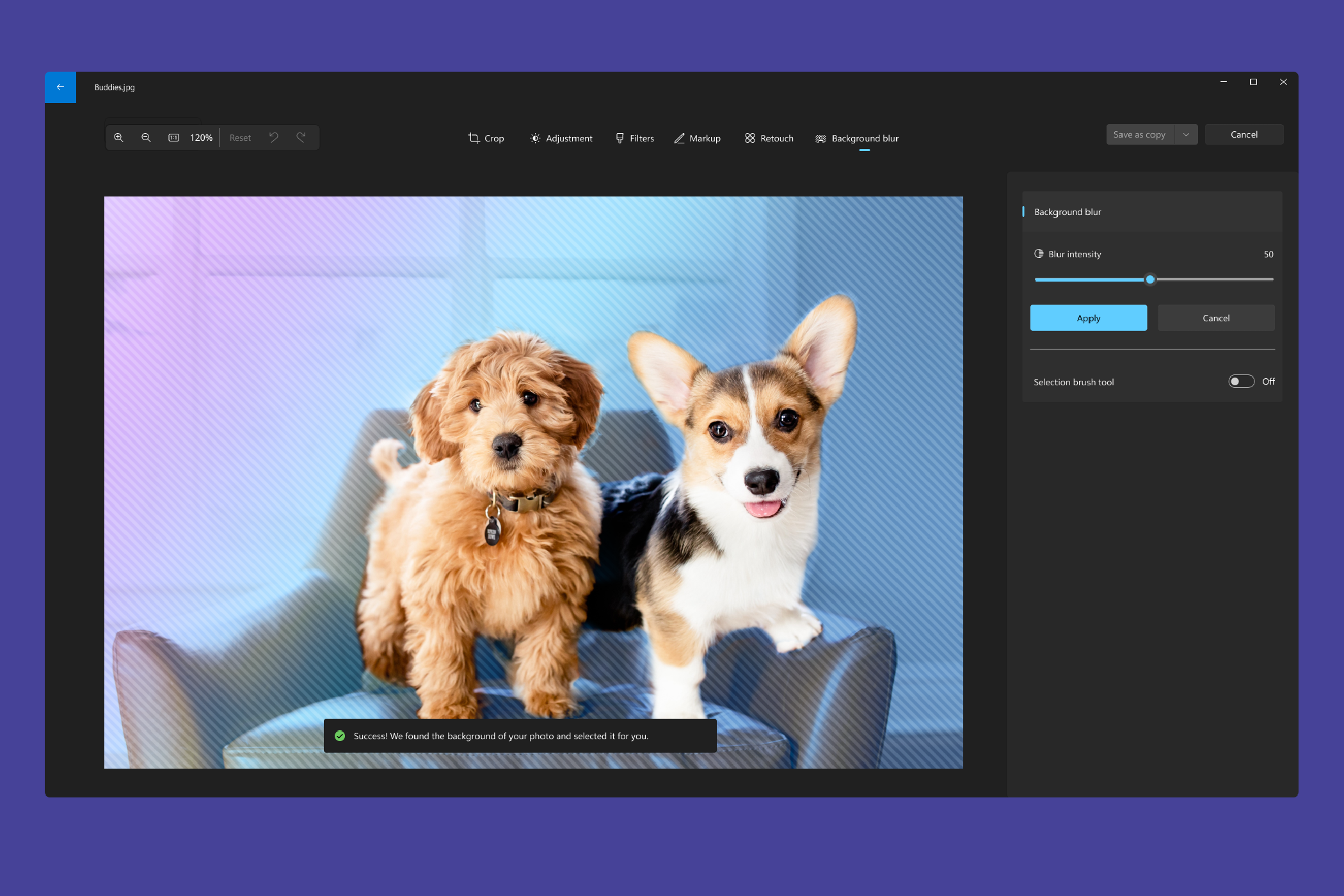Click the Blur intensity slider handle

[x=1150, y=280]
